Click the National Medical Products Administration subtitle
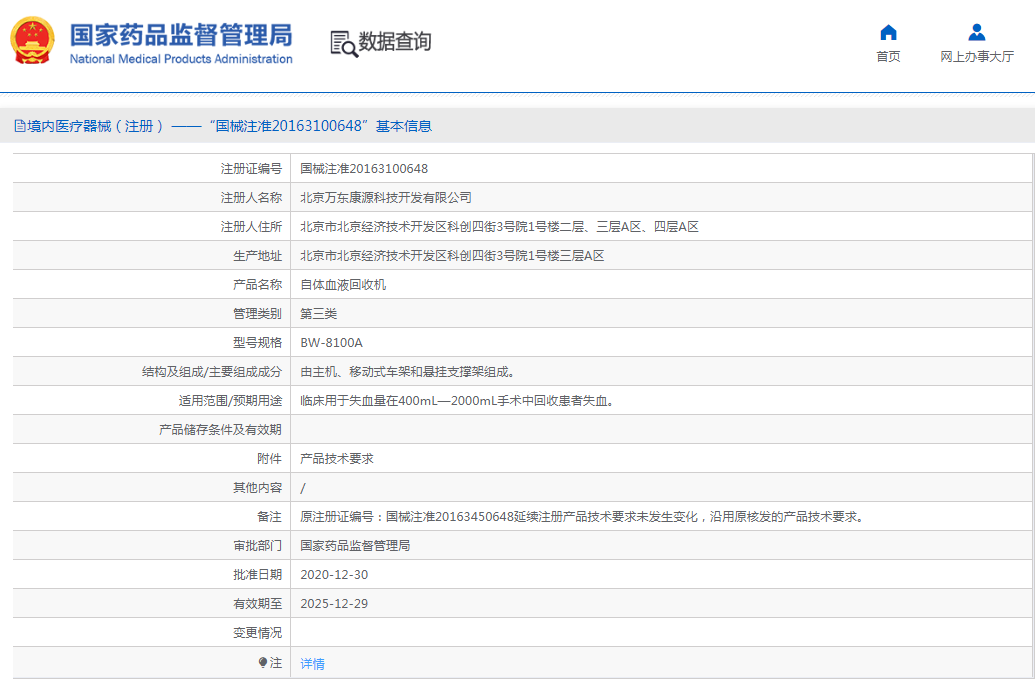Viewport: 1035px width, 681px height. 181,59
